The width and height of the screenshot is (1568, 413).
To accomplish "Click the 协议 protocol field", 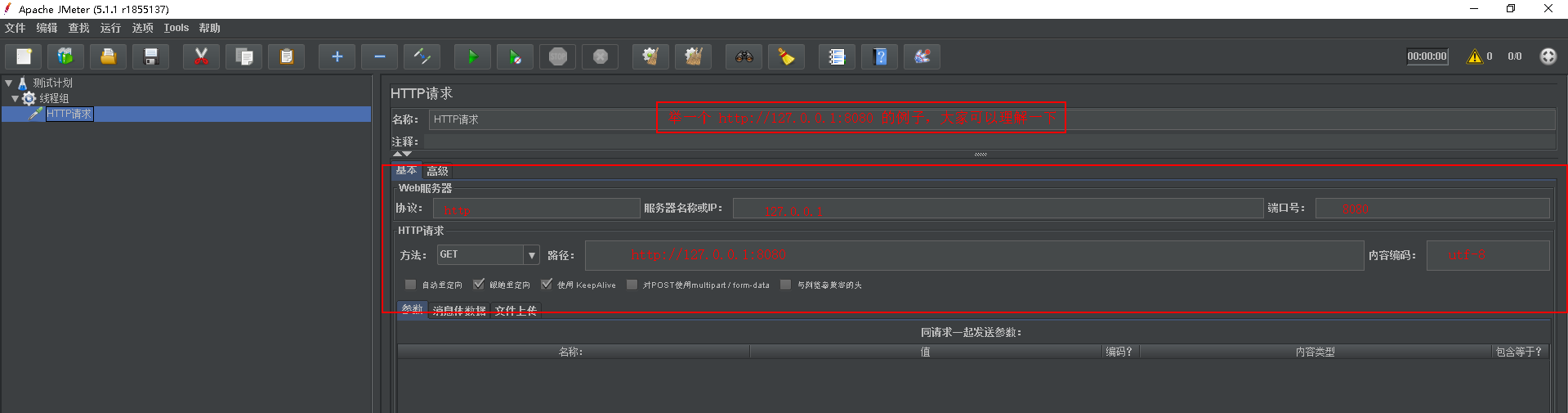I will click(x=537, y=209).
